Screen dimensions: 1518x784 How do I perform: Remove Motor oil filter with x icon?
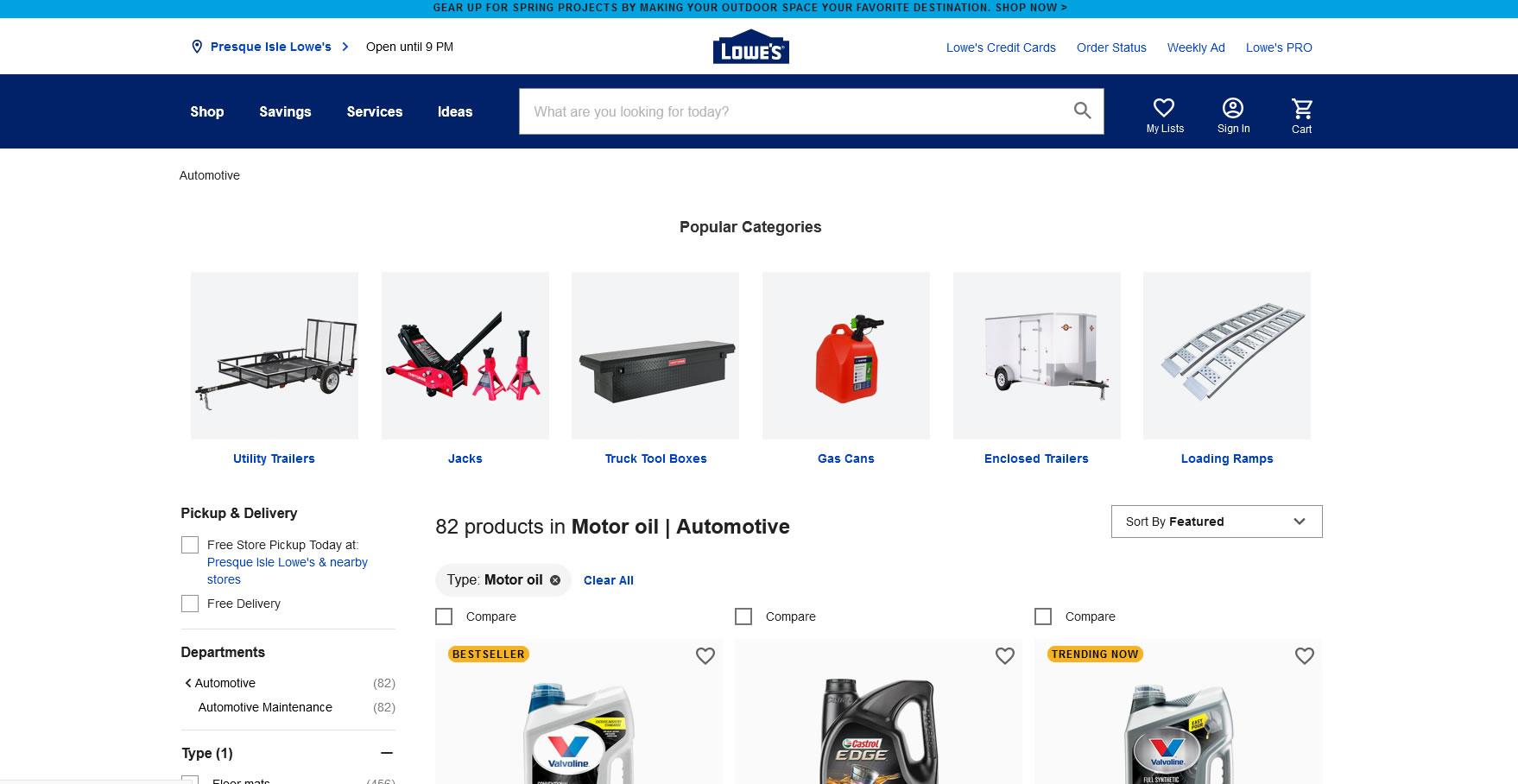click(555, 580)
